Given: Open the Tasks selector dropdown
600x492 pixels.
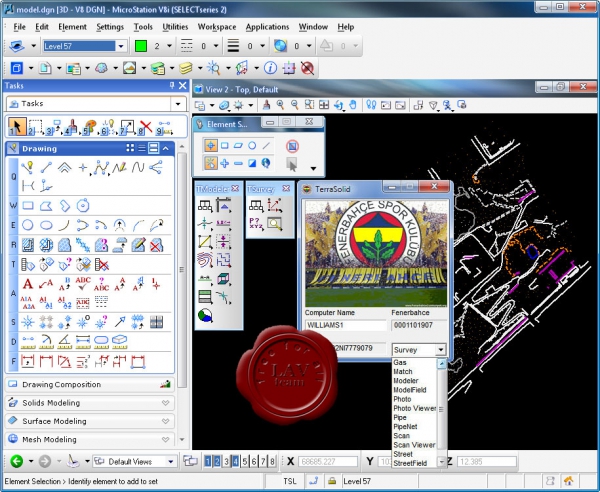Looking at the screenshot, I should click(178, 104).
